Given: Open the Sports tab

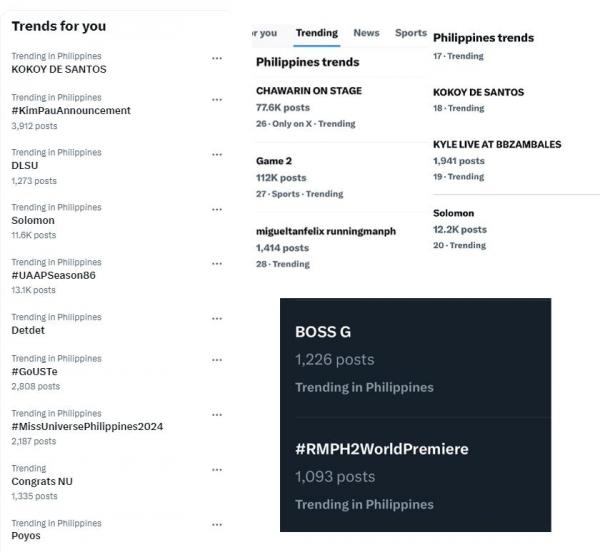Looking at the screenshot, I should (410, 33).
